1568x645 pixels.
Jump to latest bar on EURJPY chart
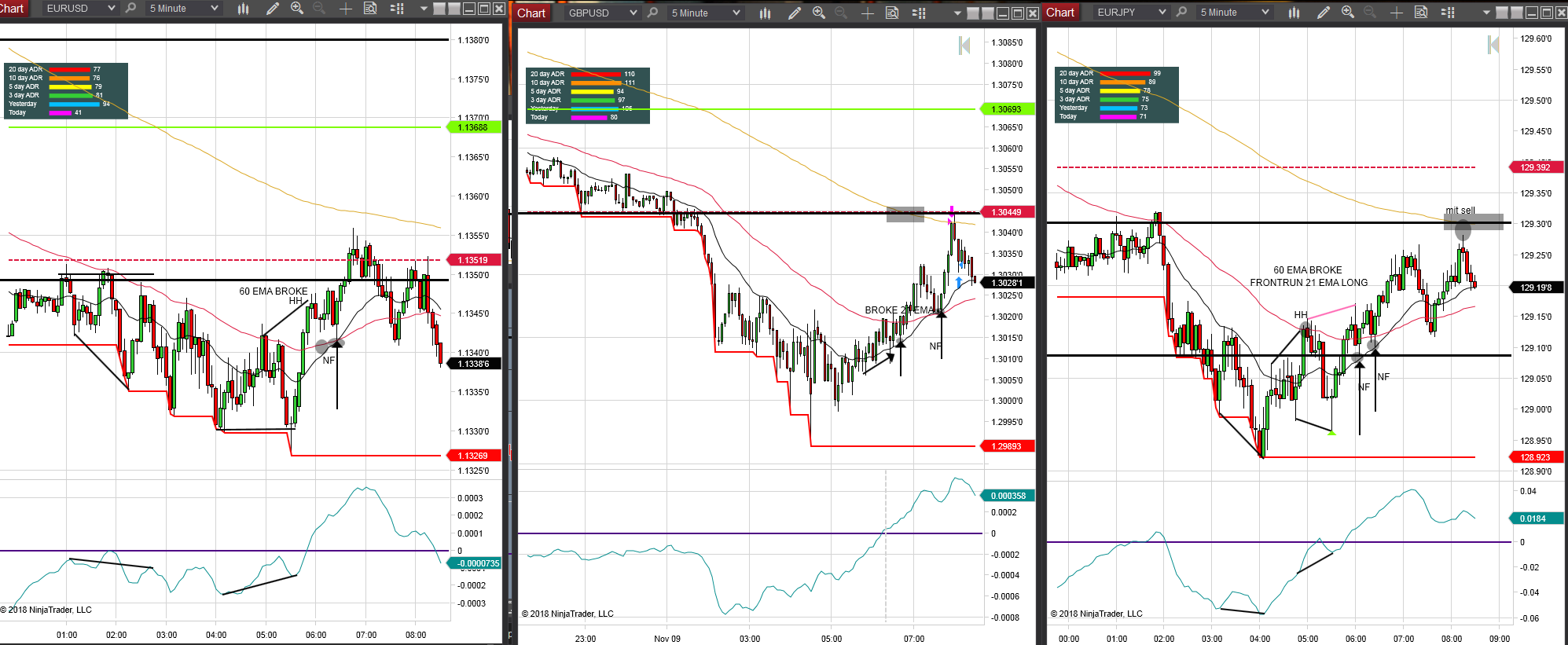click(x=1493, y=45)
